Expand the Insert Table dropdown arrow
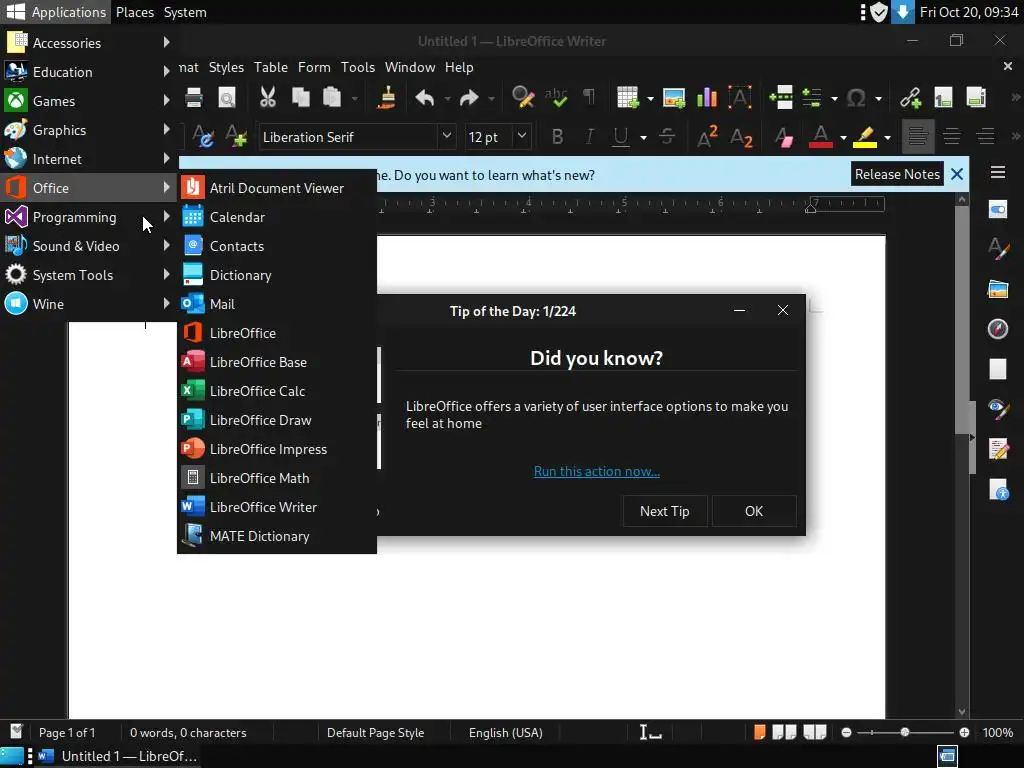 [x=650, y=99]
